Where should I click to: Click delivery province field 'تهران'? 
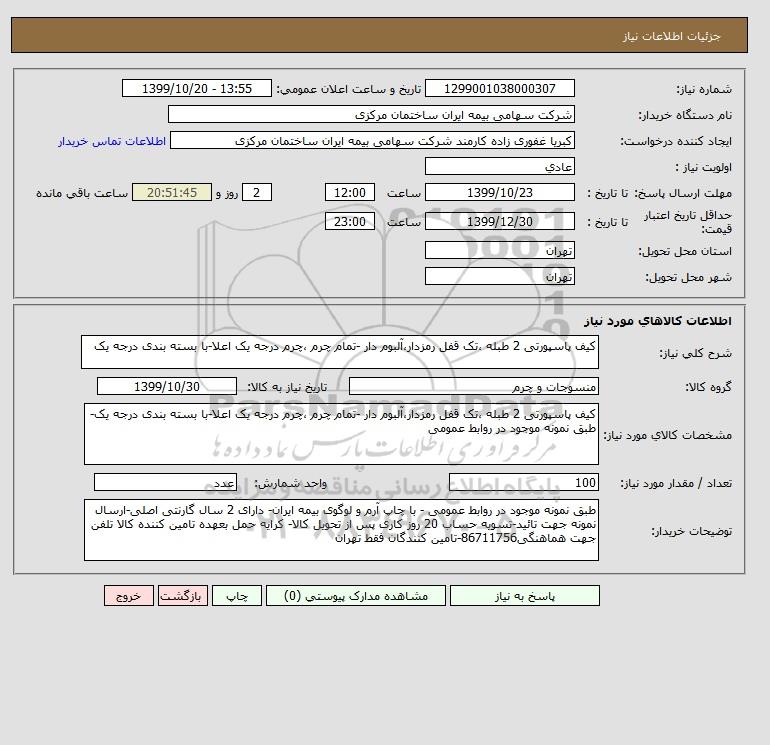click(x=499, y=250)
